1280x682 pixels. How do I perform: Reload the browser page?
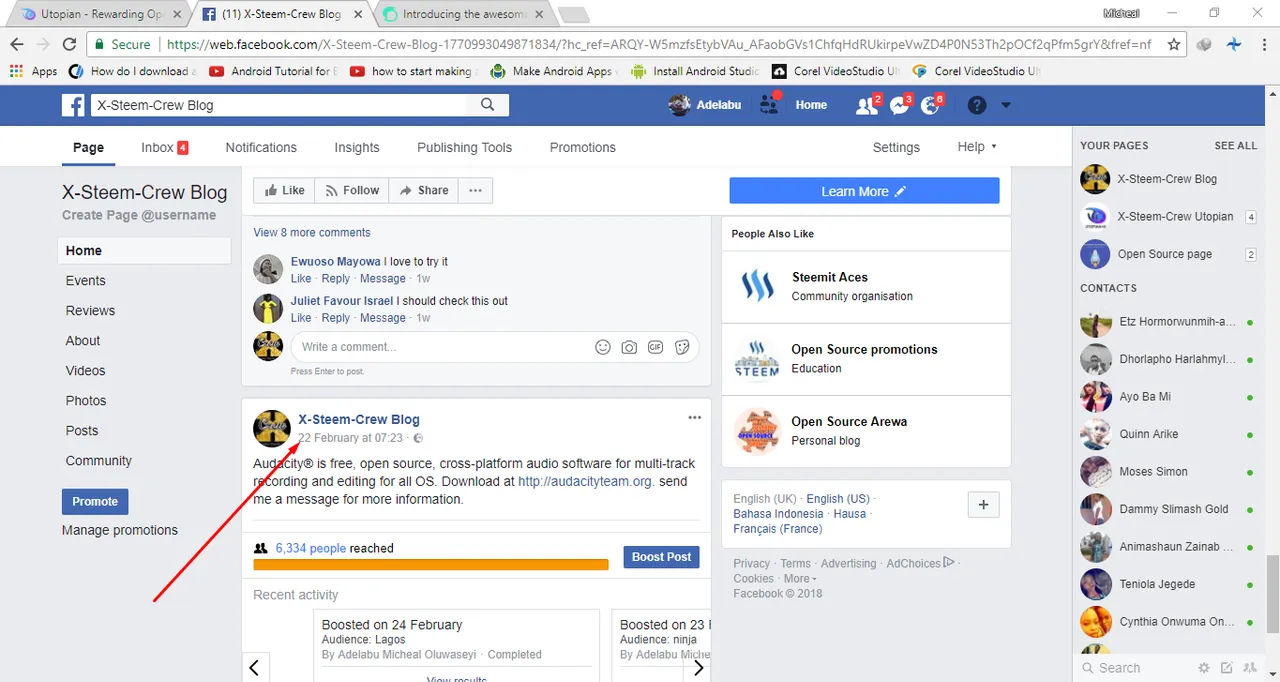(69, 45)
